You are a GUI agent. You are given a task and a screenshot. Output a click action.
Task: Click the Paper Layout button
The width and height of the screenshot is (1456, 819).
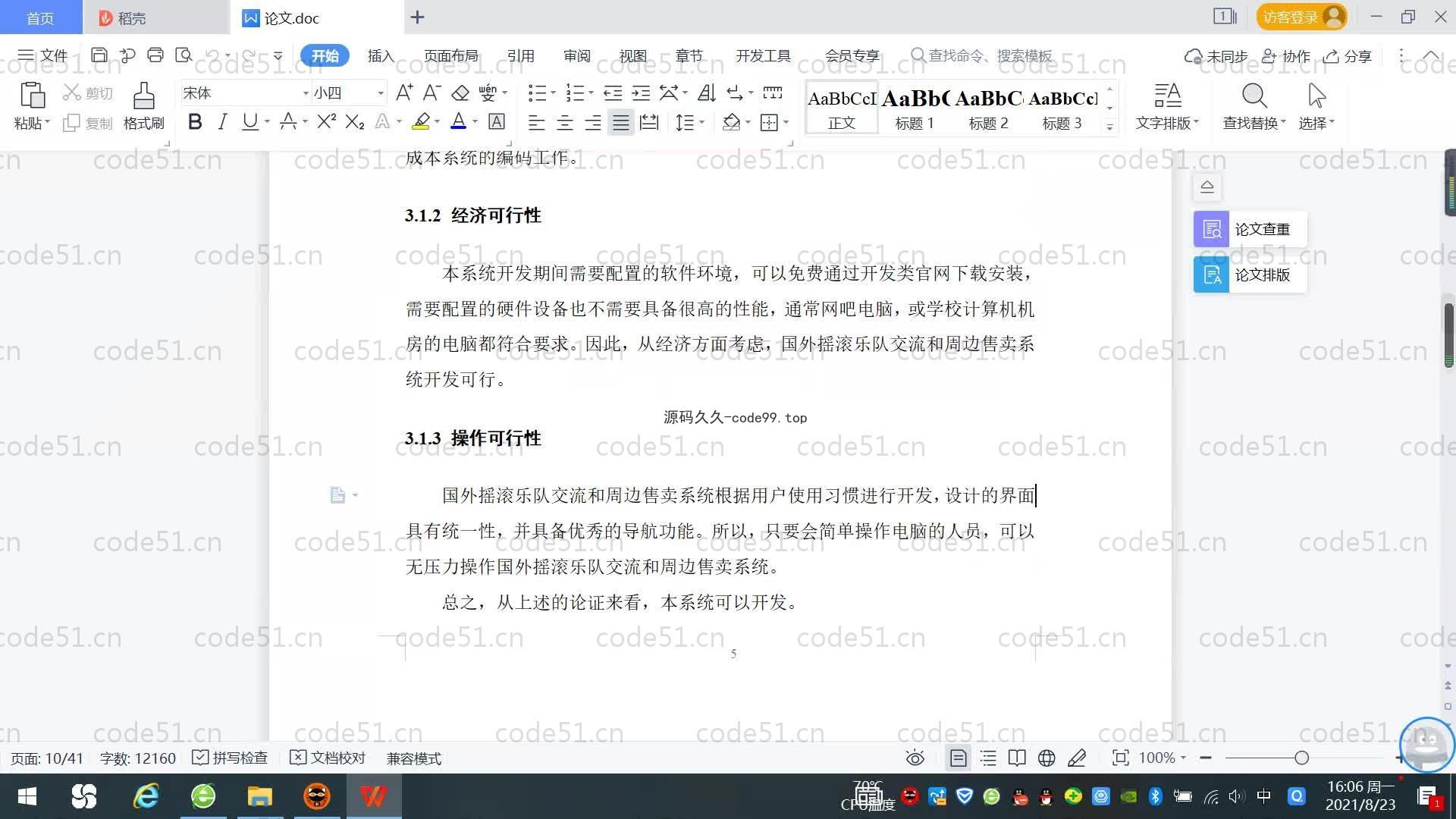click(x=1250, y=275)
